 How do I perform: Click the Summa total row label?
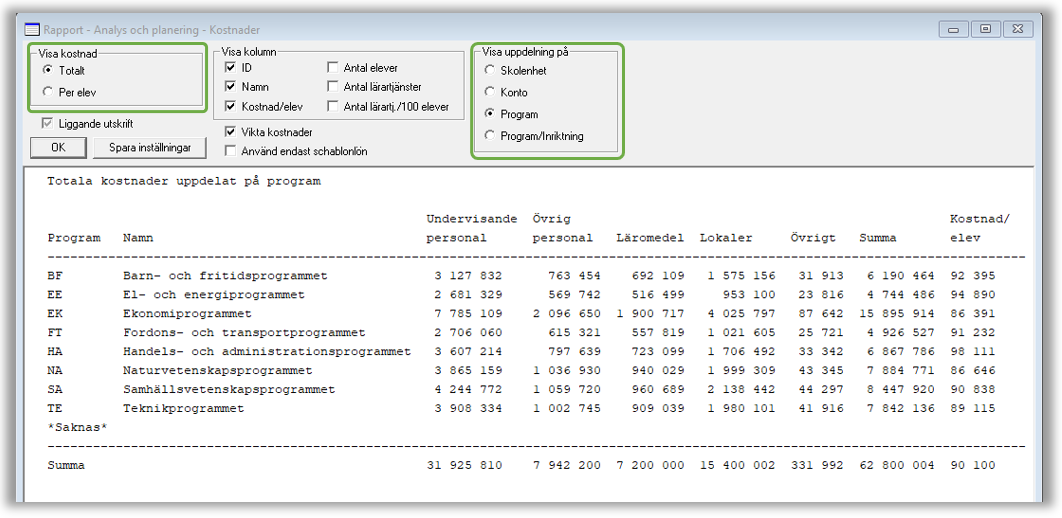(66, 466)
